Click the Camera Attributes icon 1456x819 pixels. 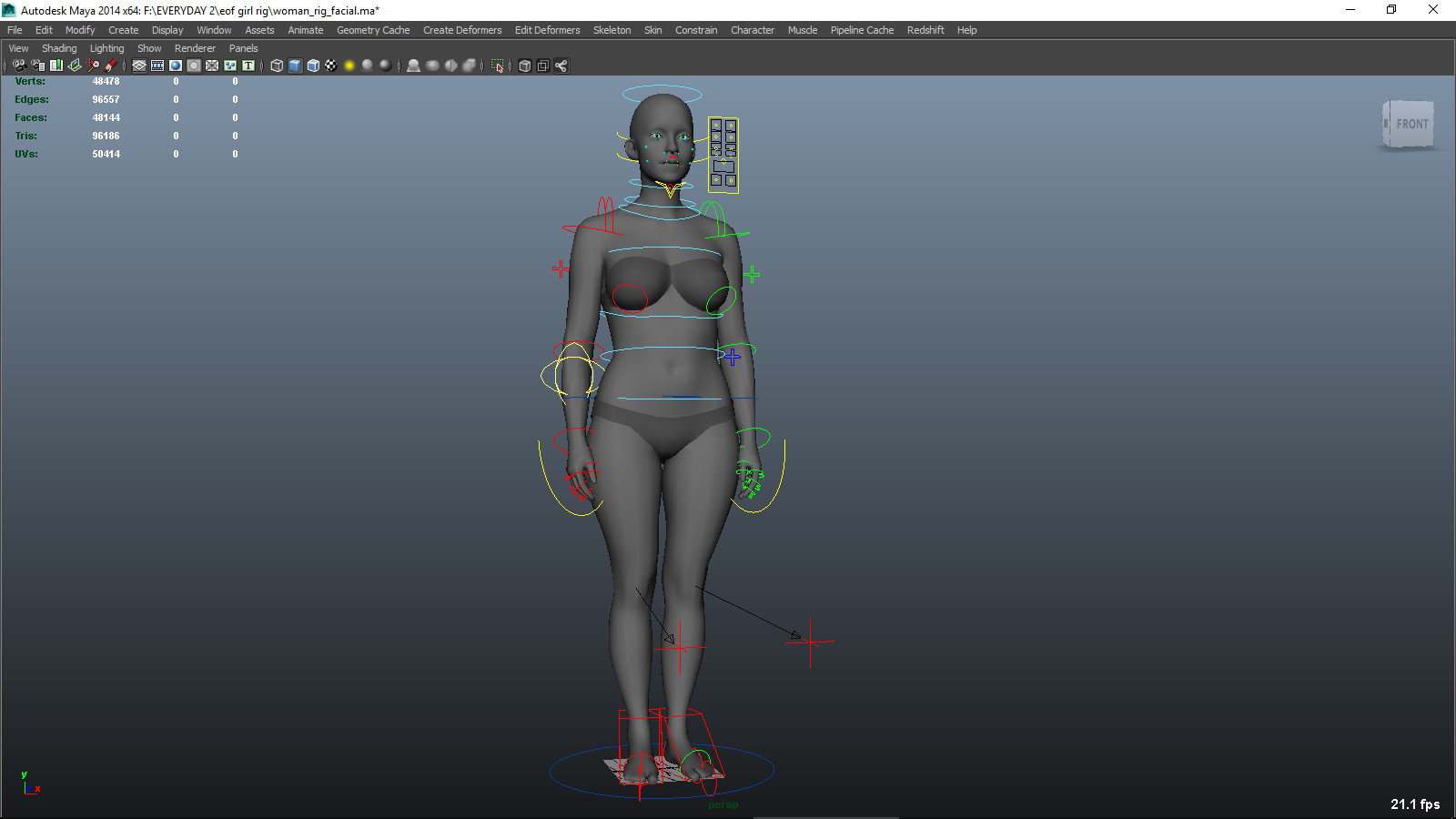pos(38,66)
